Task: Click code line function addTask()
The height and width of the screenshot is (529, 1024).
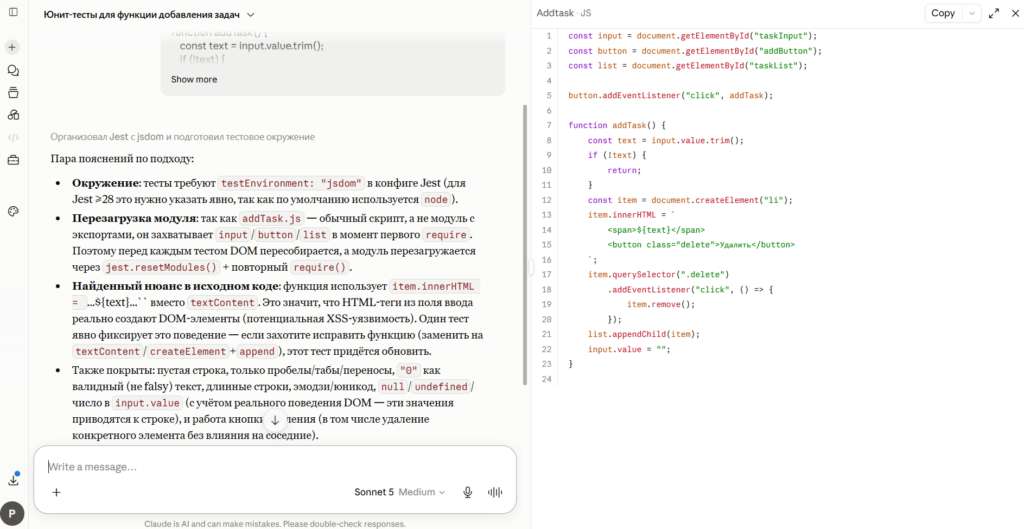Action: (617, 125)
